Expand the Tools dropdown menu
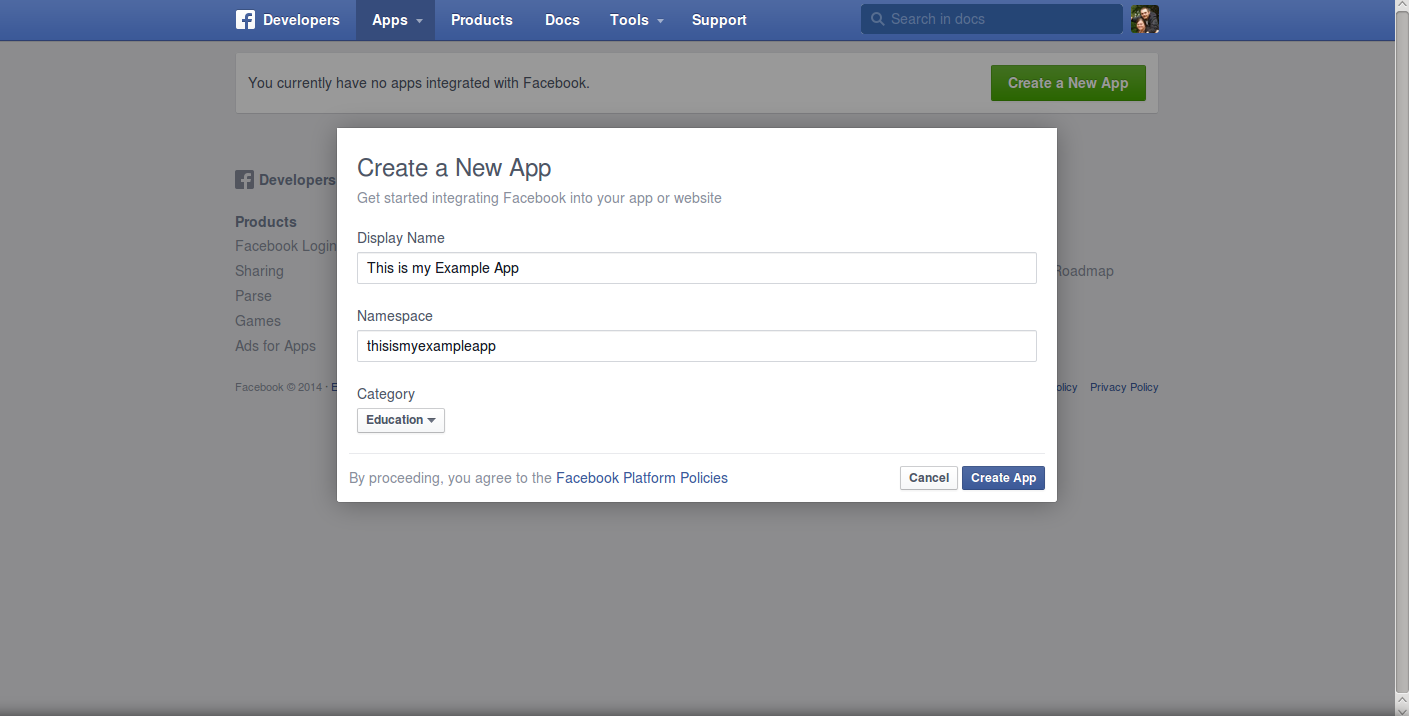This screenshot has width=1409, height=716. coord(636,20)
